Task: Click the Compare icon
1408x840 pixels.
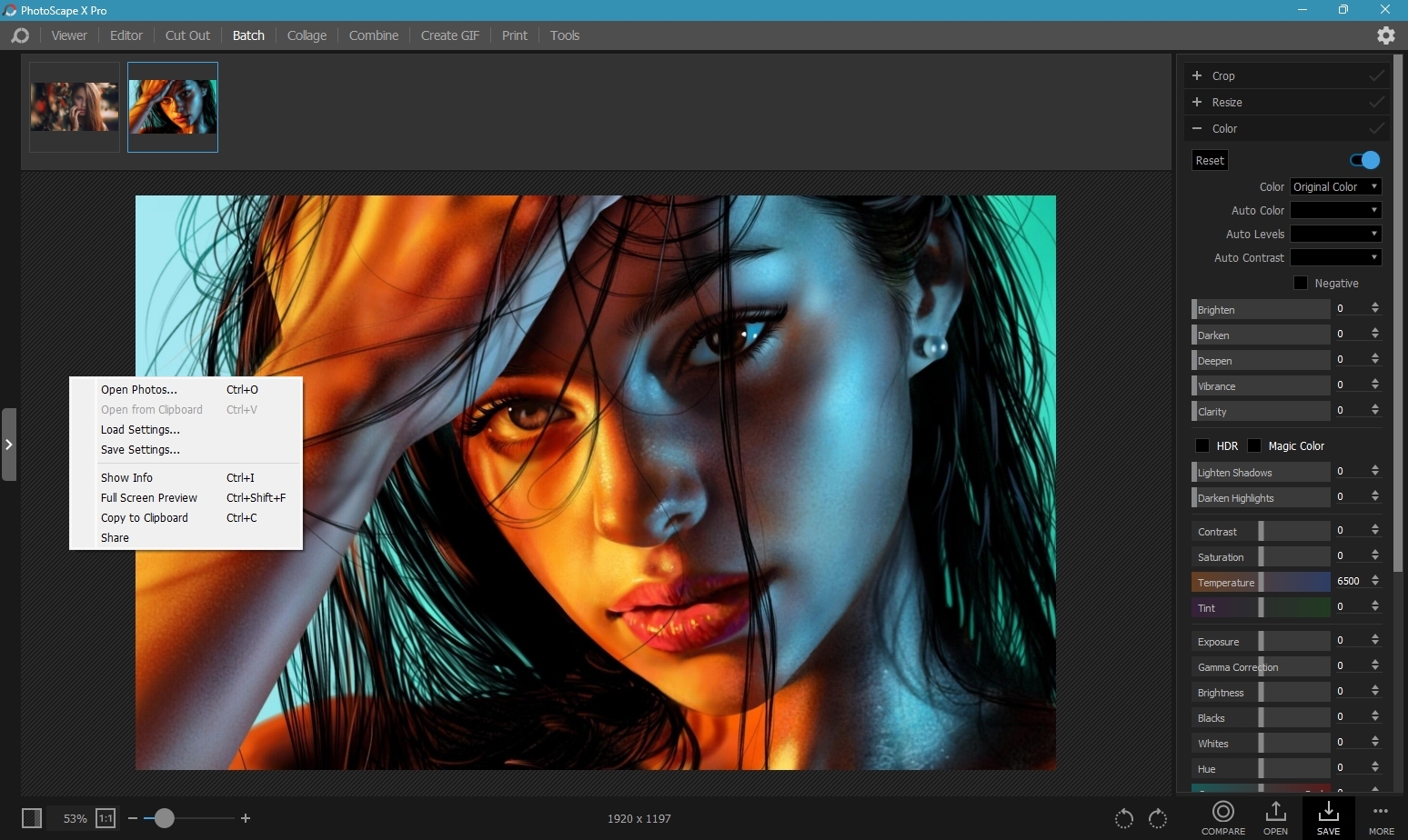Action: coord(1222,812)
